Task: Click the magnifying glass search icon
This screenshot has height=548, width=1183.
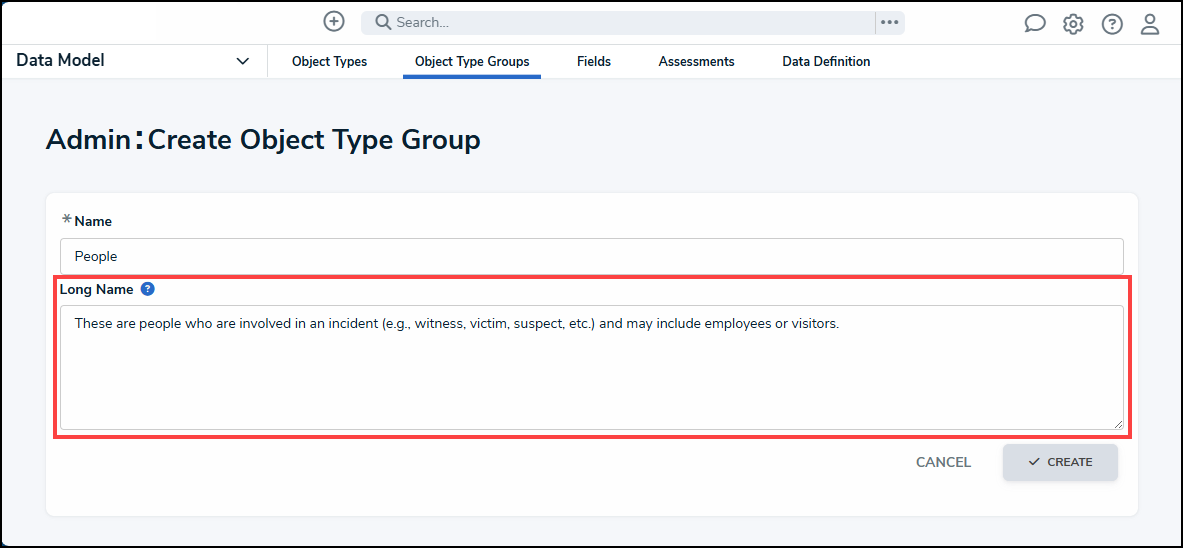Action: pos(382,23)
